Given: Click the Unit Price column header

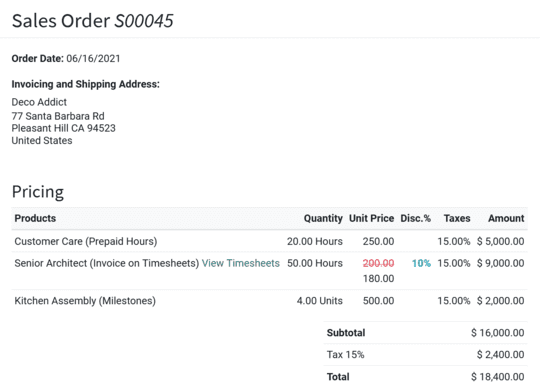Looking at the screenshot, I should point(371,218).
